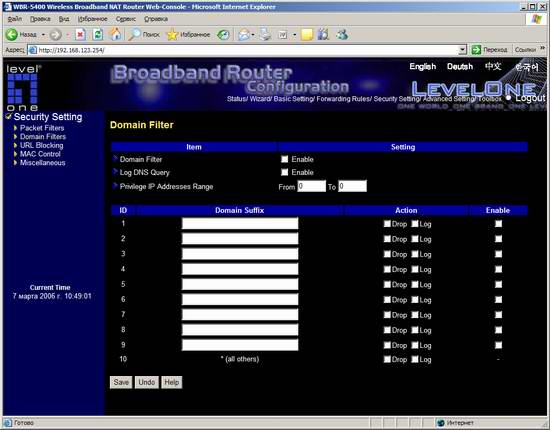Click the Messenger toolbar icon
Screen dimensions: 550x430
point(342,34)
